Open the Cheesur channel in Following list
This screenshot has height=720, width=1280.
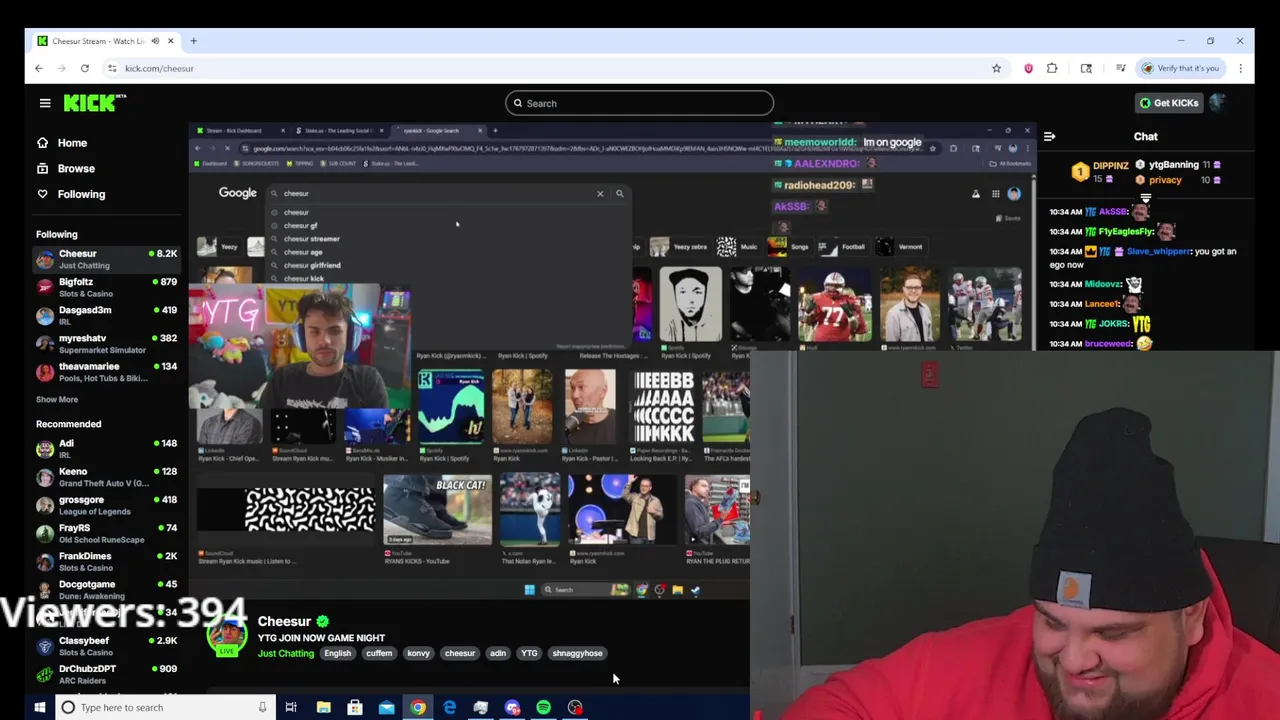106,260
